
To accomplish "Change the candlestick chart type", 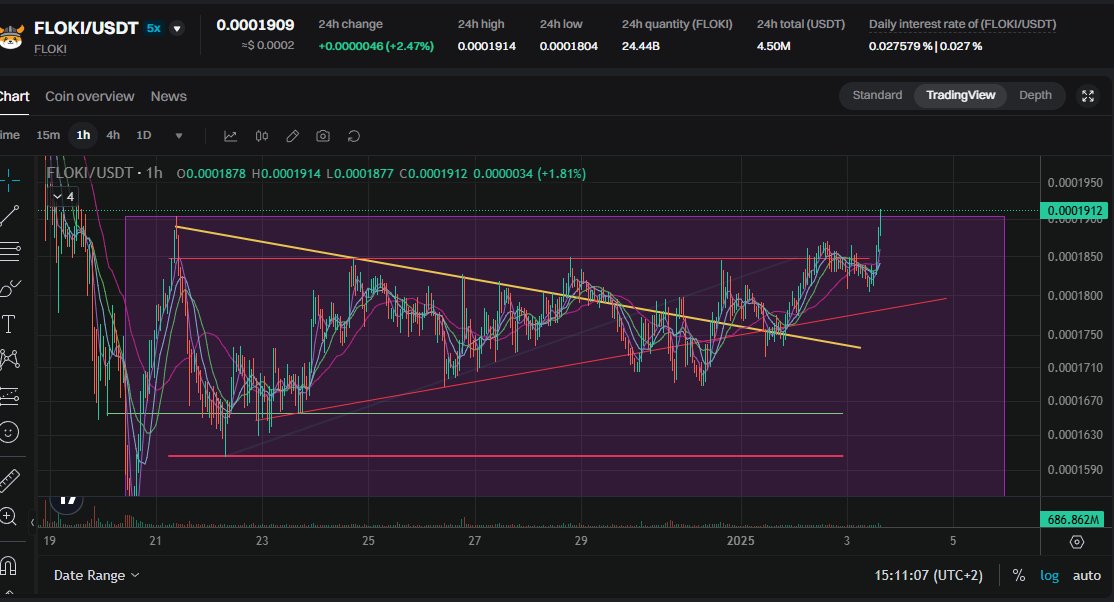I will tap(261, 136).
